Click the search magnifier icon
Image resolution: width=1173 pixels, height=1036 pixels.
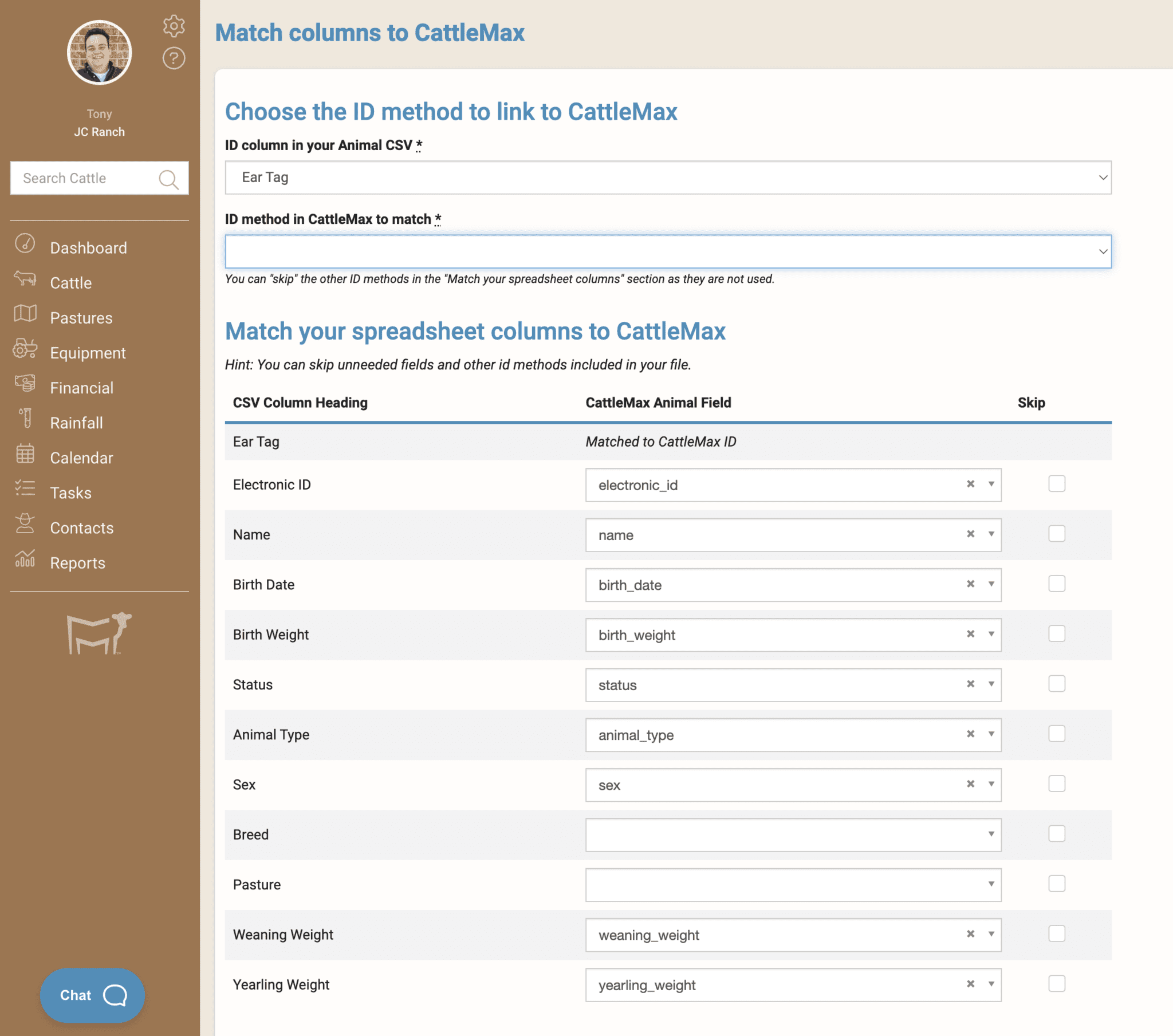point(168,179)
